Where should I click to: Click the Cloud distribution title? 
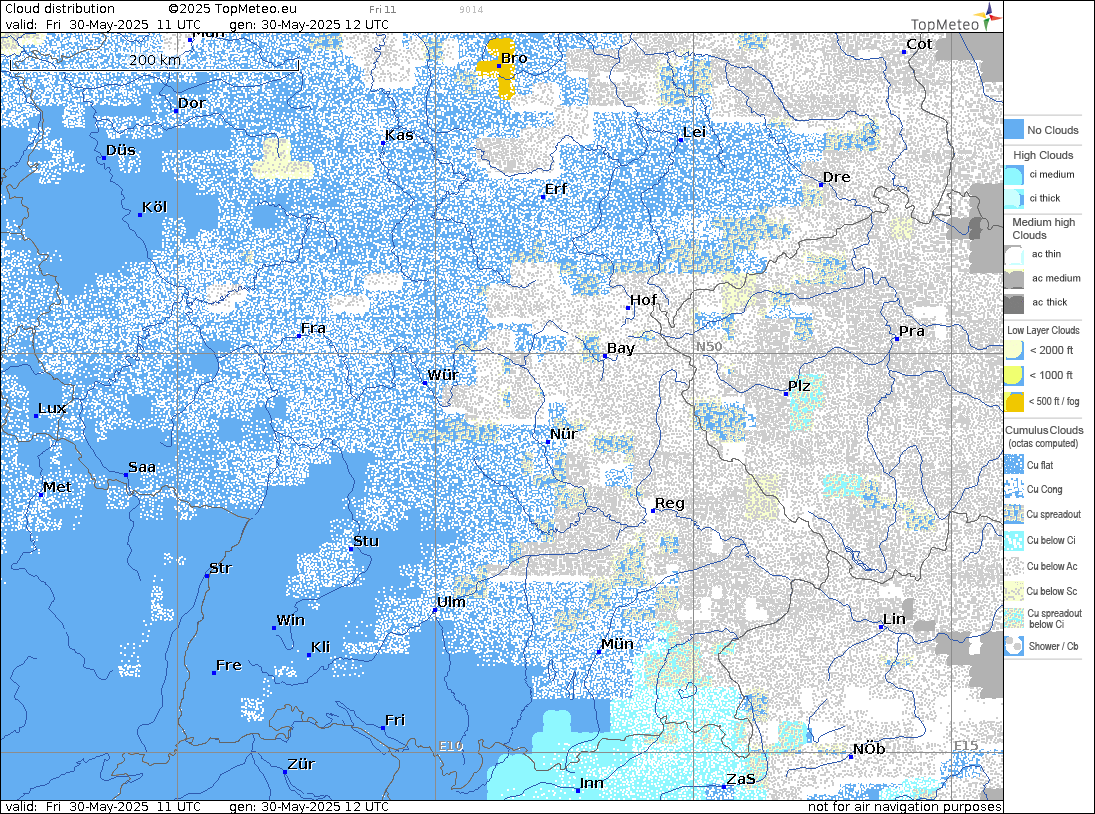(60, 8)
